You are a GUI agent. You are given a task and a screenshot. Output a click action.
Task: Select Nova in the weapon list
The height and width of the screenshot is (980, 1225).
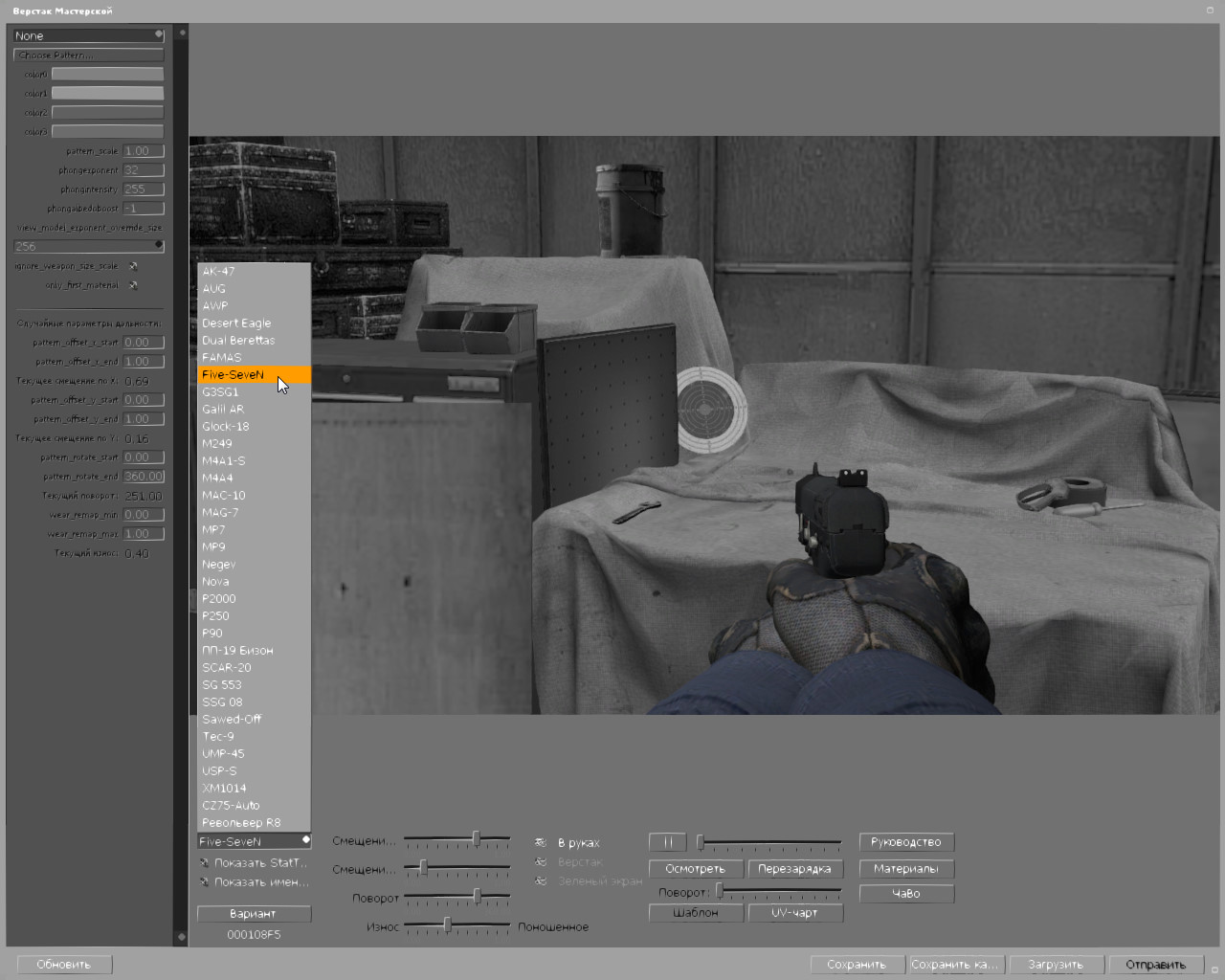(x=254, y=581)
